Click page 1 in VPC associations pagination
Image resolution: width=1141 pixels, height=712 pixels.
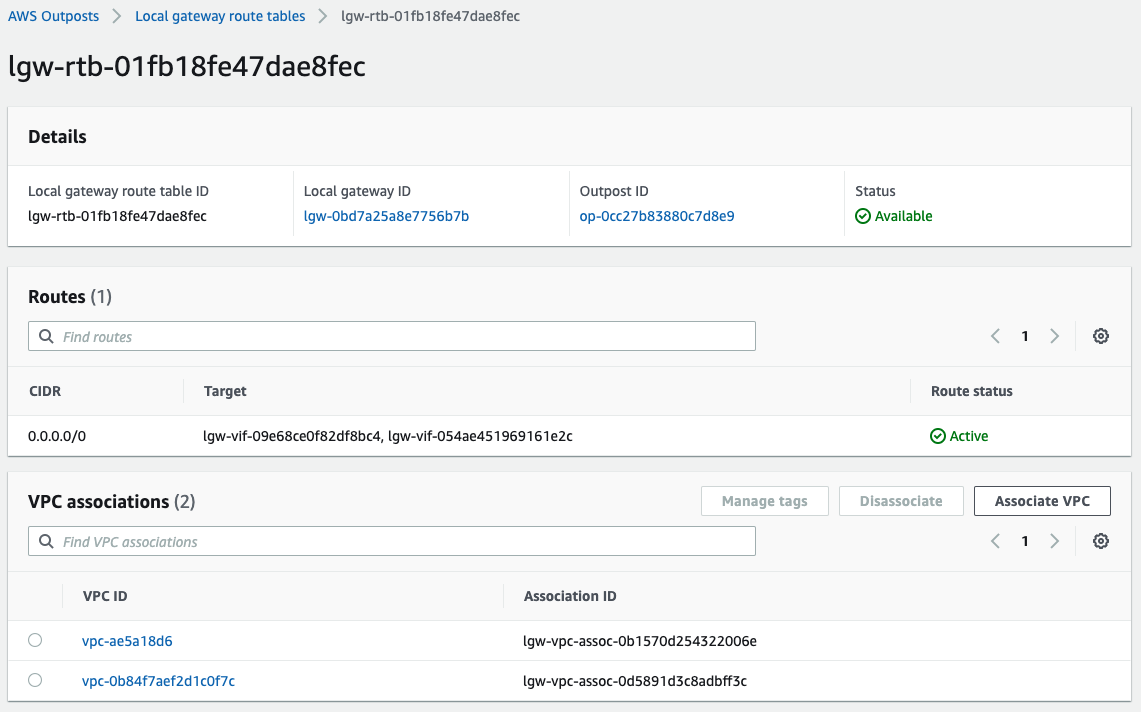coord(1024,541)
